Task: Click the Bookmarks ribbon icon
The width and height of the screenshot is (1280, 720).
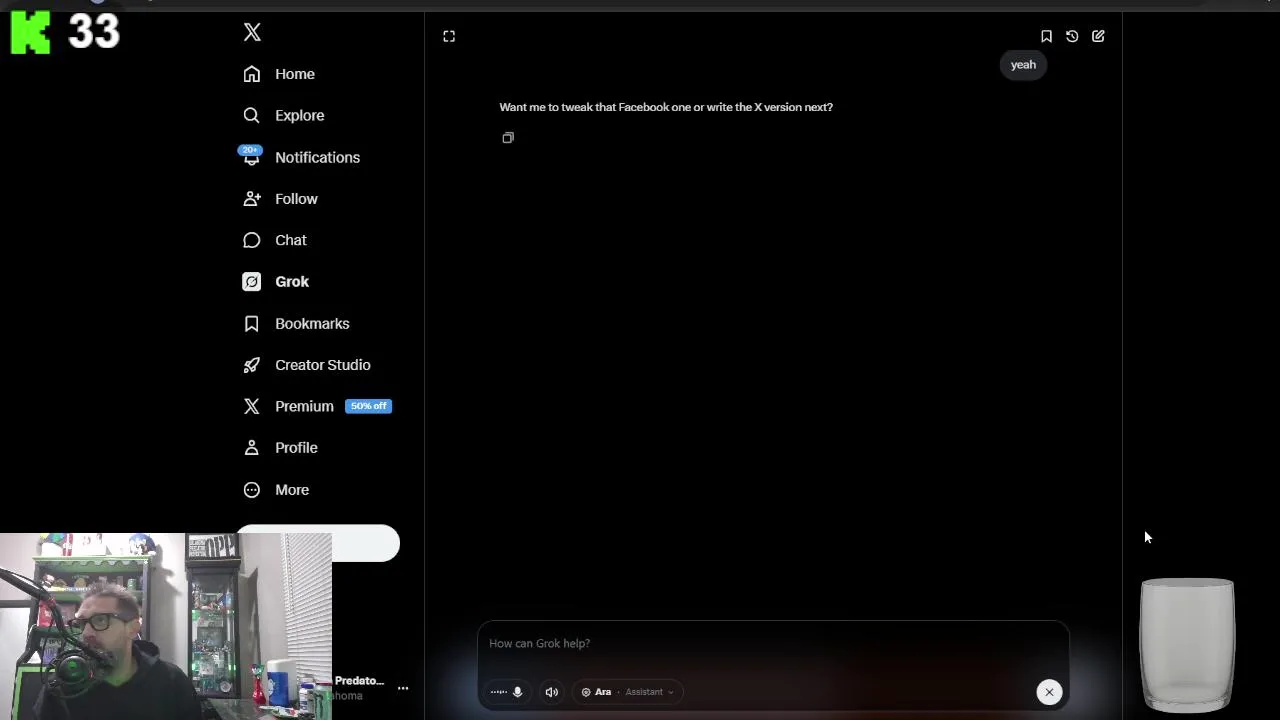Action: coord(252,324)
